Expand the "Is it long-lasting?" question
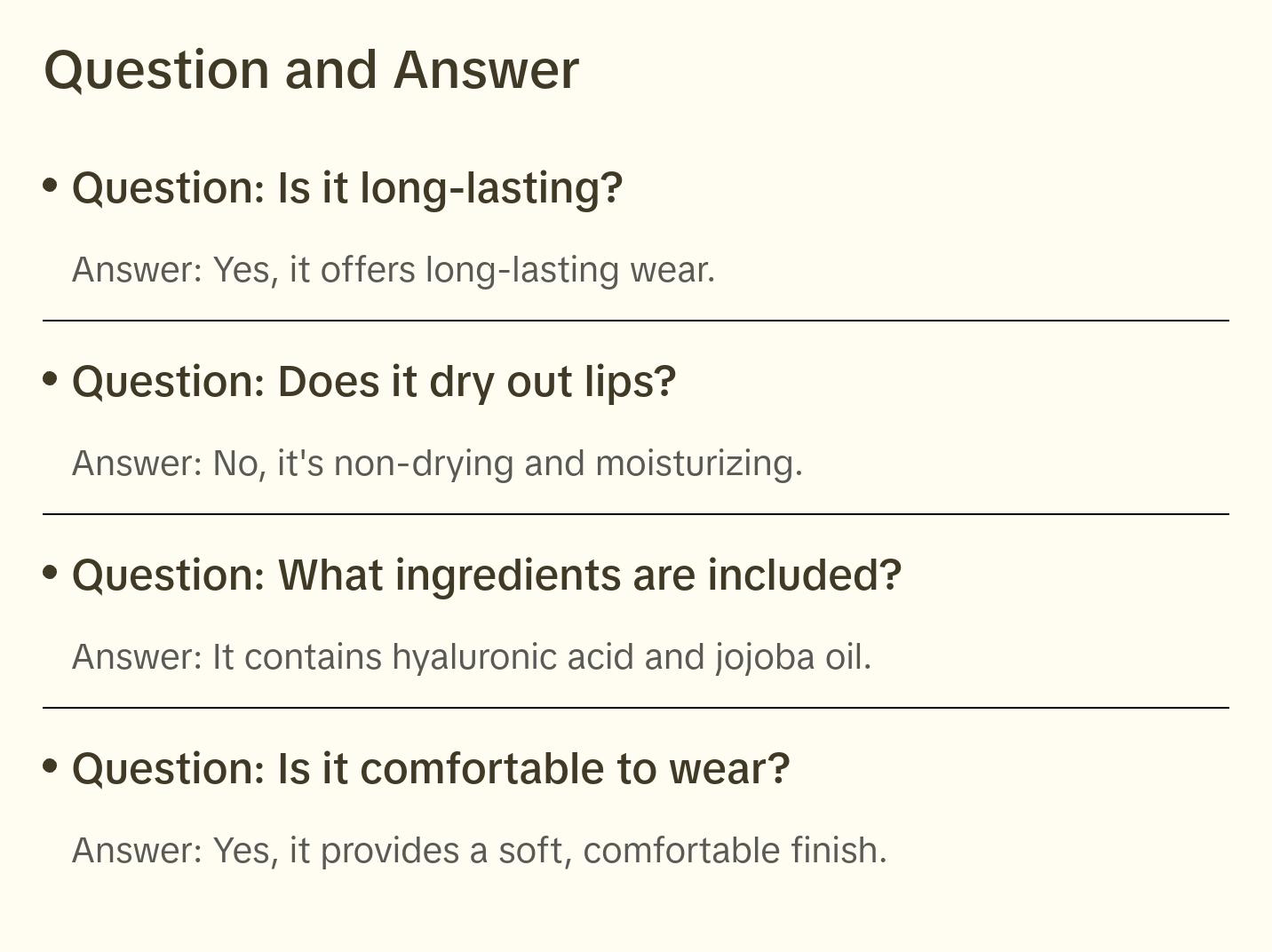The width and height of the screenshot is (1272, 952). [x=347, y=188]
